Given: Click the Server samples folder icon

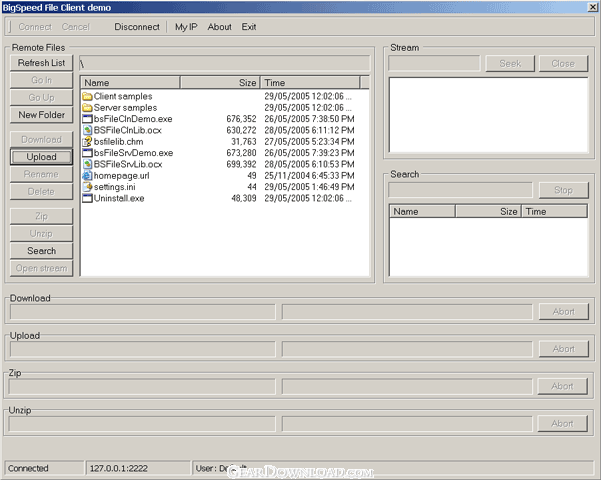Looking at the screenshot, I should click(87, 108).
